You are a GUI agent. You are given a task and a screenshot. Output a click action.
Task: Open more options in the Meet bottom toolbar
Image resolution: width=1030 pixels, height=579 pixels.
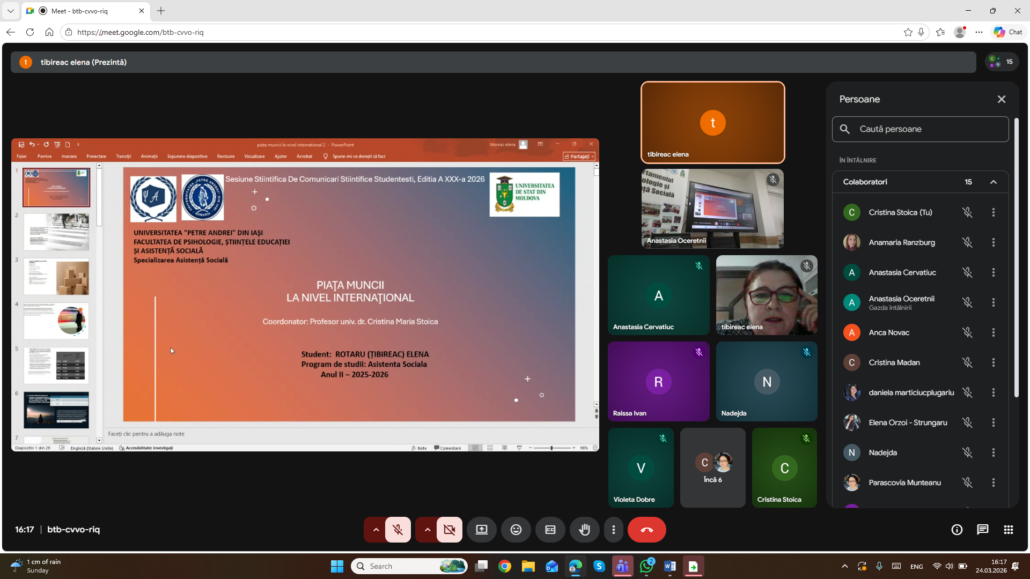[614, 530]
